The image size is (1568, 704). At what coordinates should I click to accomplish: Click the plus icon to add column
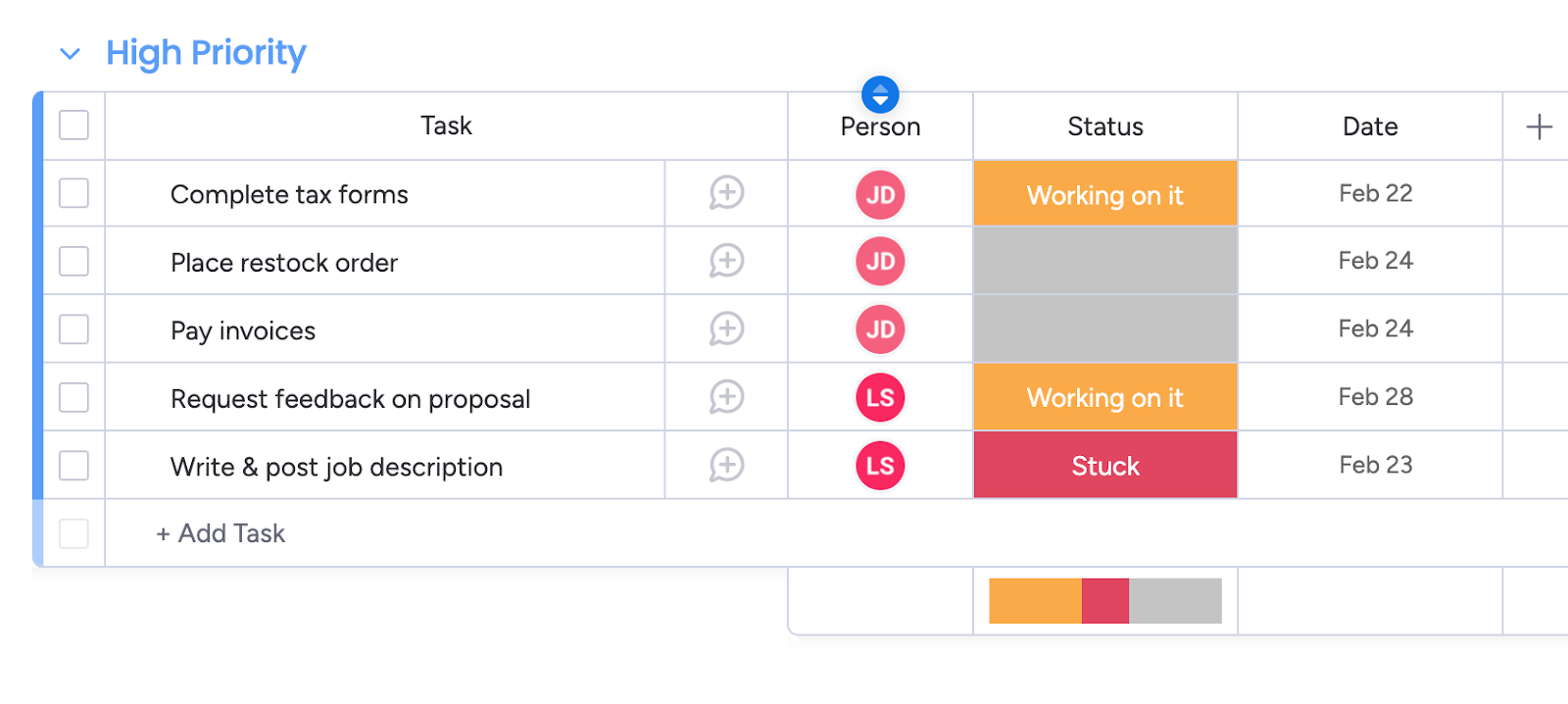[1539, 126]
